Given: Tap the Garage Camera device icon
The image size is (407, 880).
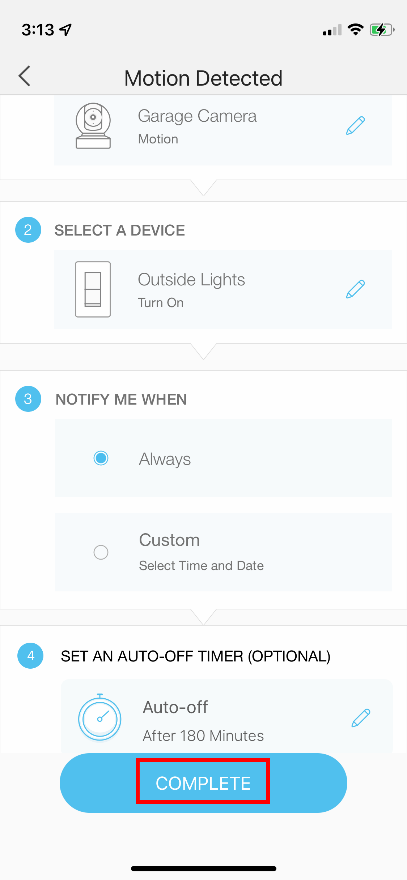Looking at the screenshot, I should point(93,126).
